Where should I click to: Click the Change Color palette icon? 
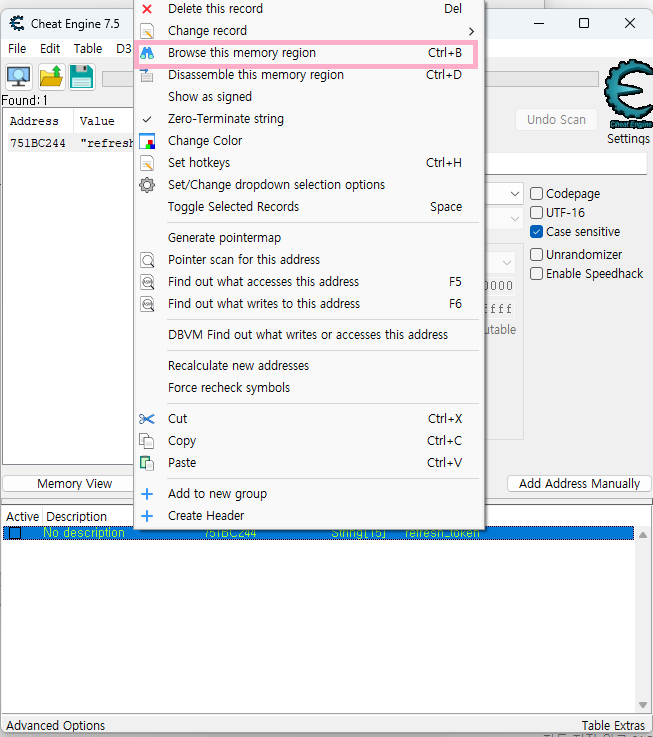pos(147,141)
